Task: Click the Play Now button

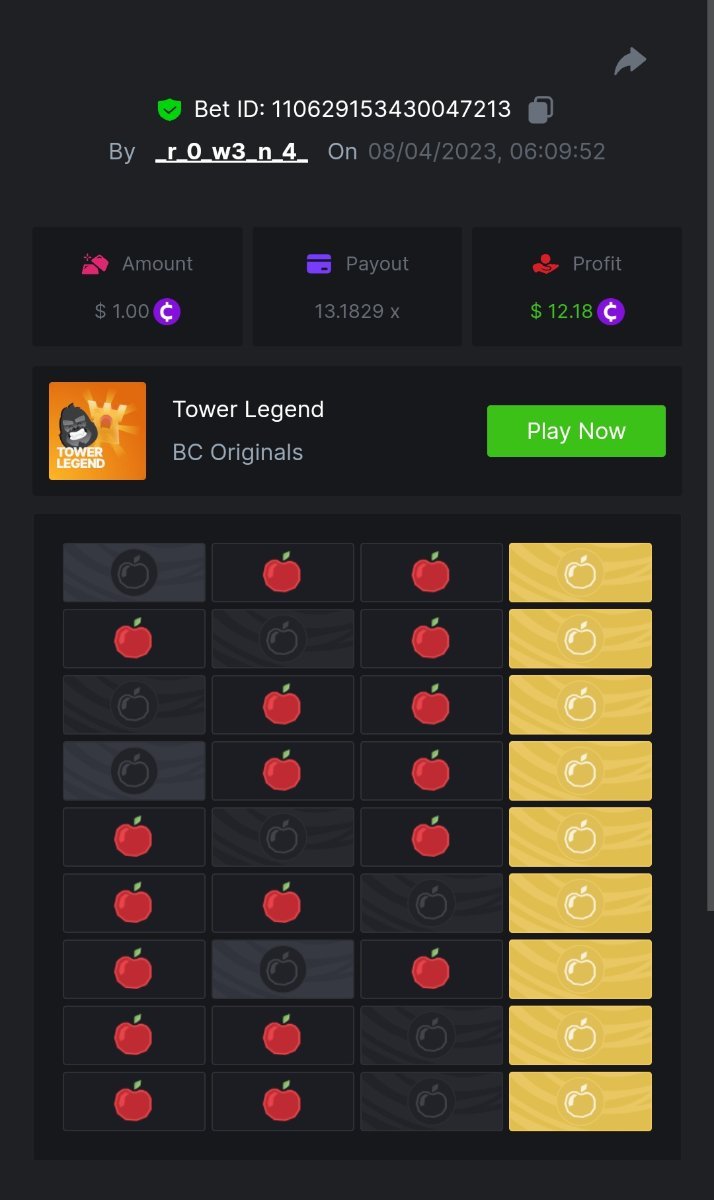Action: pos(576,431)
